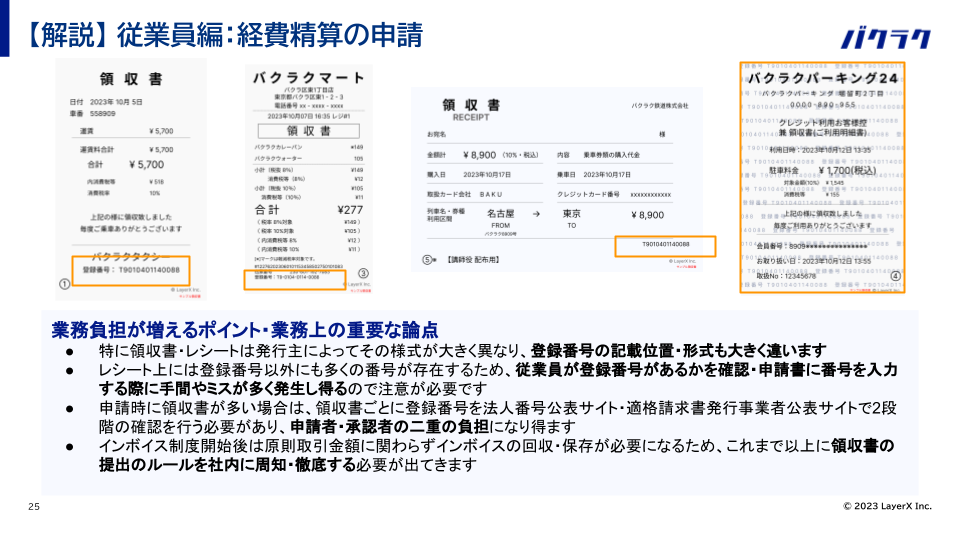Select the バクラクマート store receipt image

(x=309, y=179)
